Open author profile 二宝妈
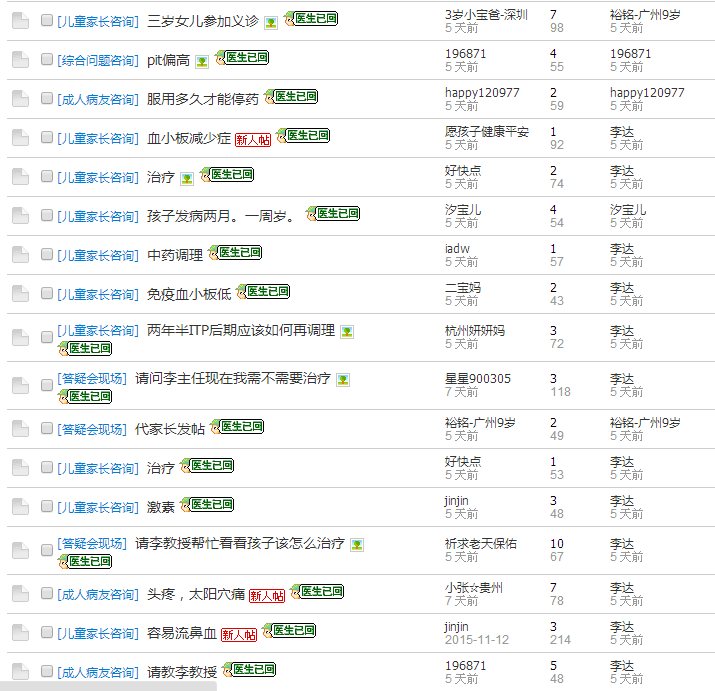 463,288
